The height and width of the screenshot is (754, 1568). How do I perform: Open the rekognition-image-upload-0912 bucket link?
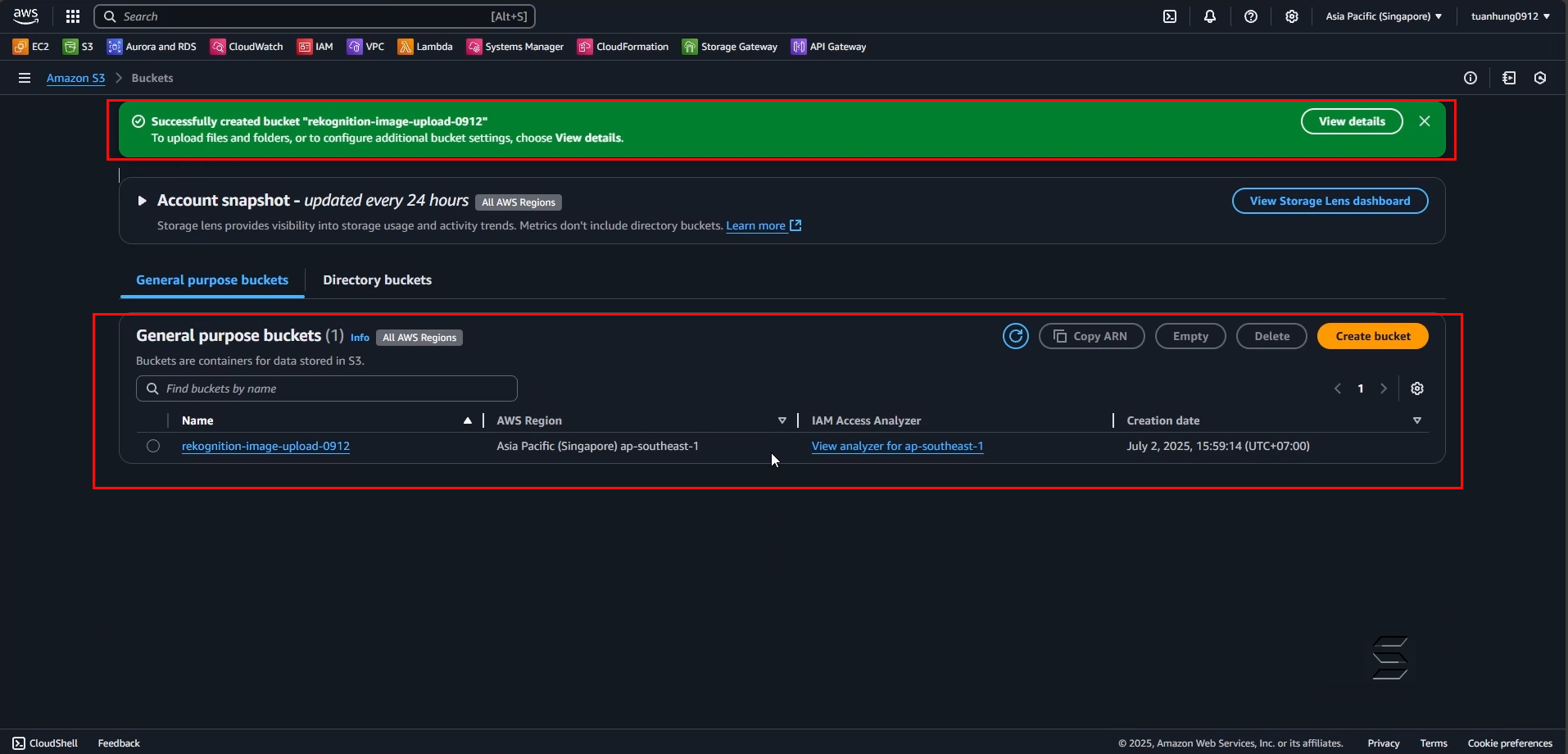click(265, 446)
